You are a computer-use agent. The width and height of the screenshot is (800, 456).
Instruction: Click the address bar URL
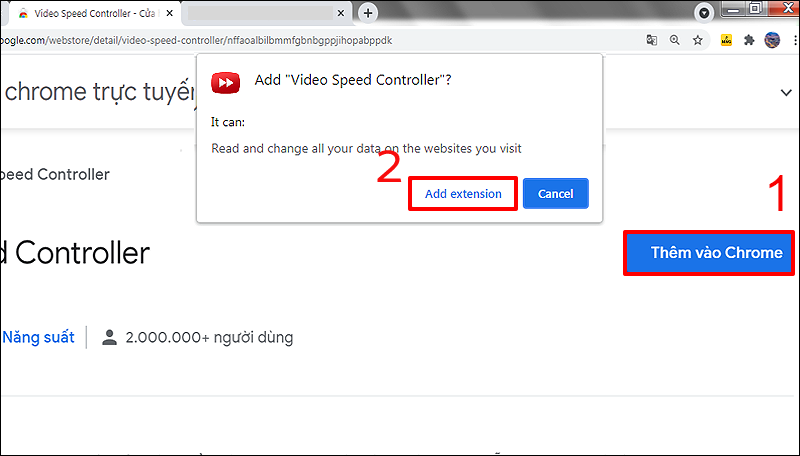pos(196,40)
